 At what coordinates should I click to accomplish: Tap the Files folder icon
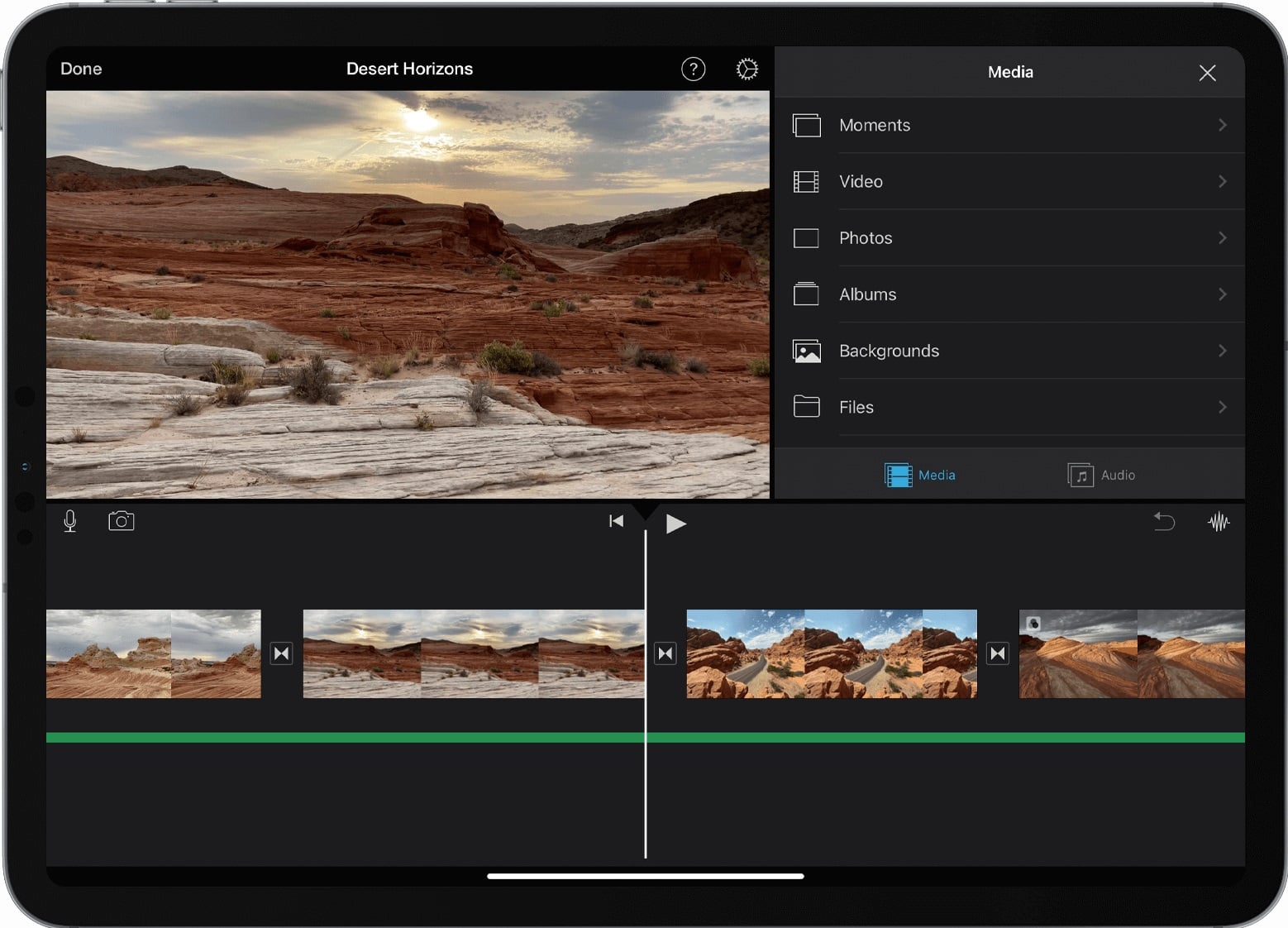click(x=806, y=407)
